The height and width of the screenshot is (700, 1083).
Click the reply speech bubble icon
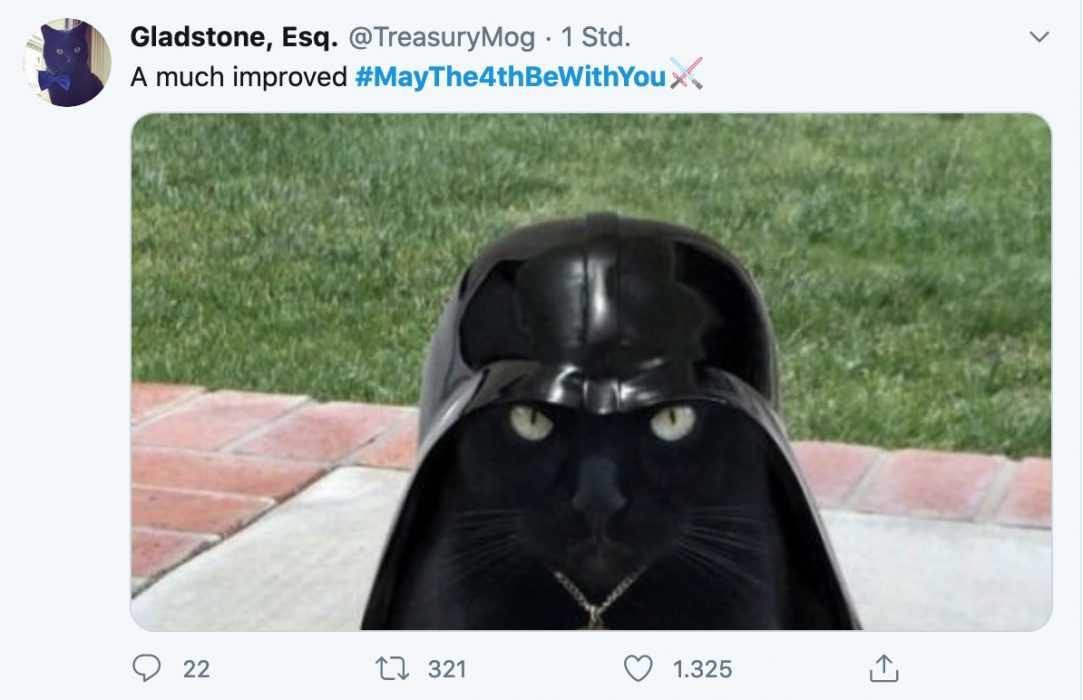tap(146, 668)
